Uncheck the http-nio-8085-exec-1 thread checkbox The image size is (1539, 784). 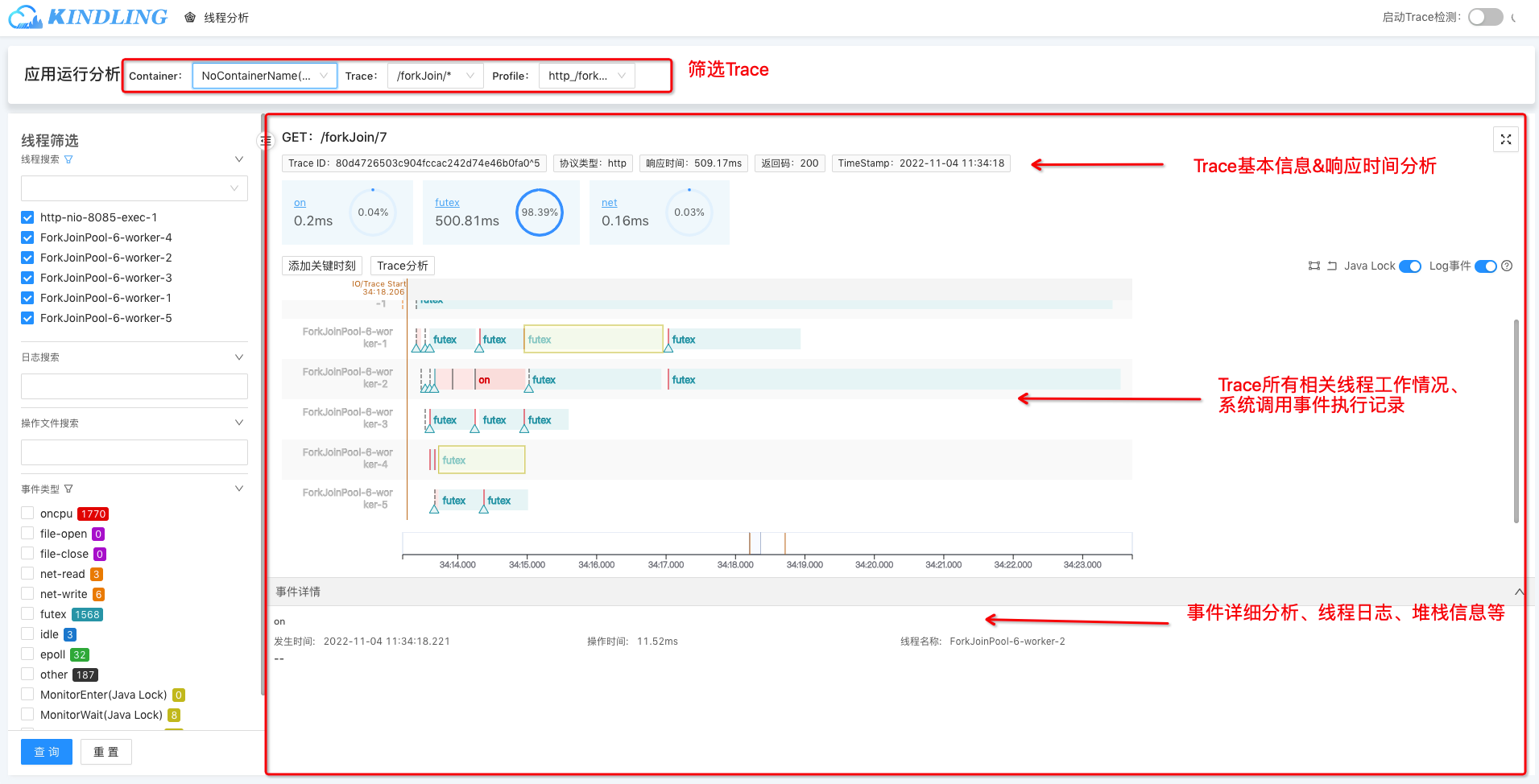click(x=27, y=217)
